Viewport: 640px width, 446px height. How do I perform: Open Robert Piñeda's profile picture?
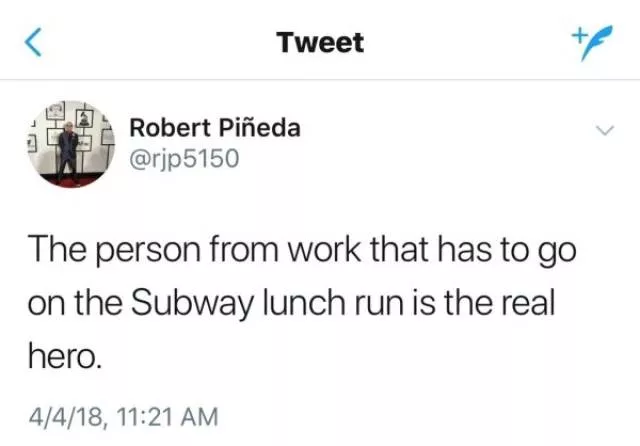coord(68,144)
